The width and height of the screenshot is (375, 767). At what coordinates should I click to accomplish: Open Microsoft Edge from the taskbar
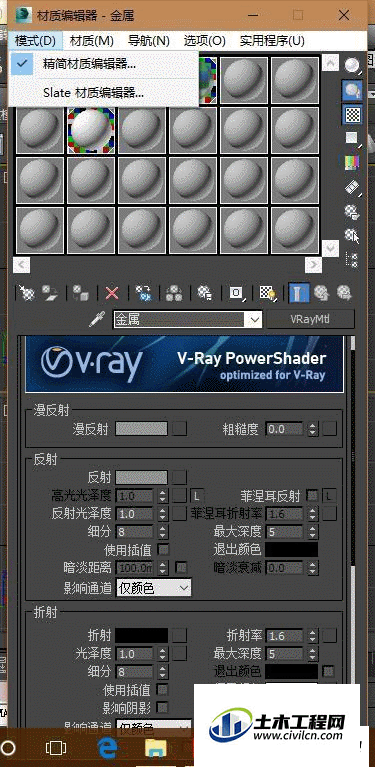click(108, 748)
